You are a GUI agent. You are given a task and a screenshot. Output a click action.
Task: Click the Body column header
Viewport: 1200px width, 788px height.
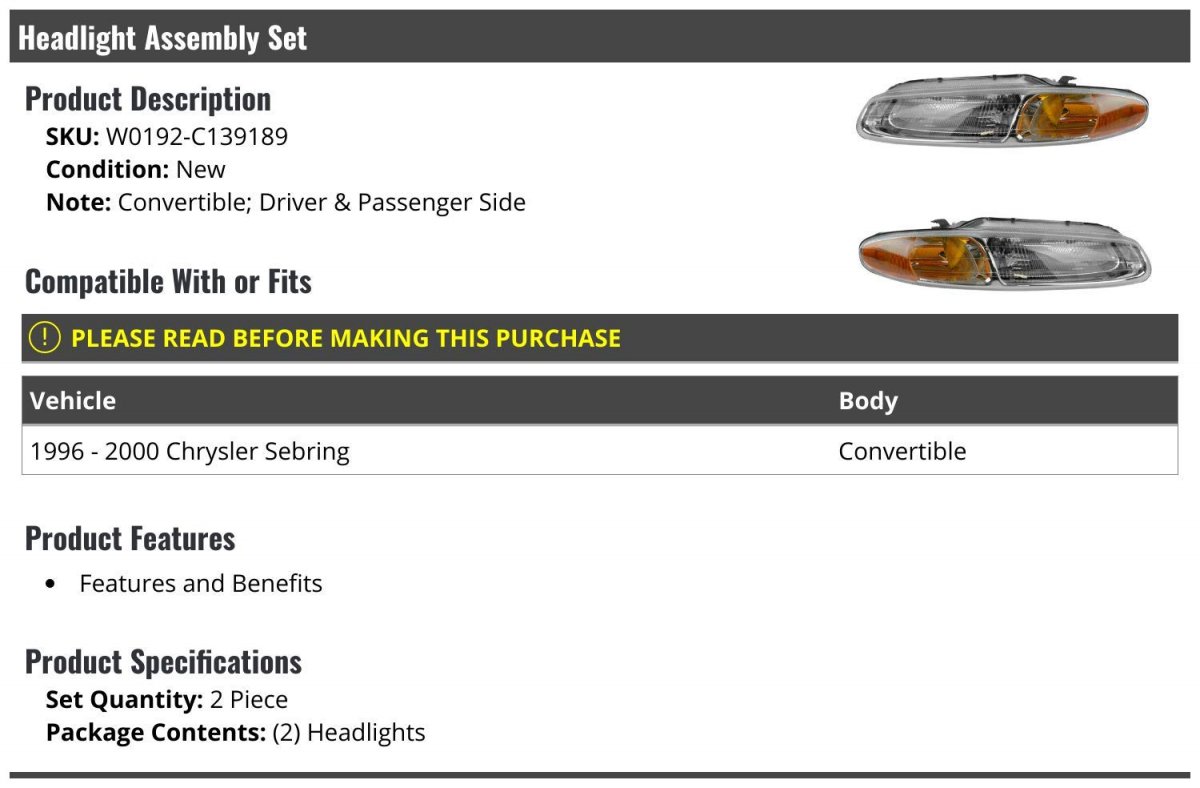[x=868, y=401]
